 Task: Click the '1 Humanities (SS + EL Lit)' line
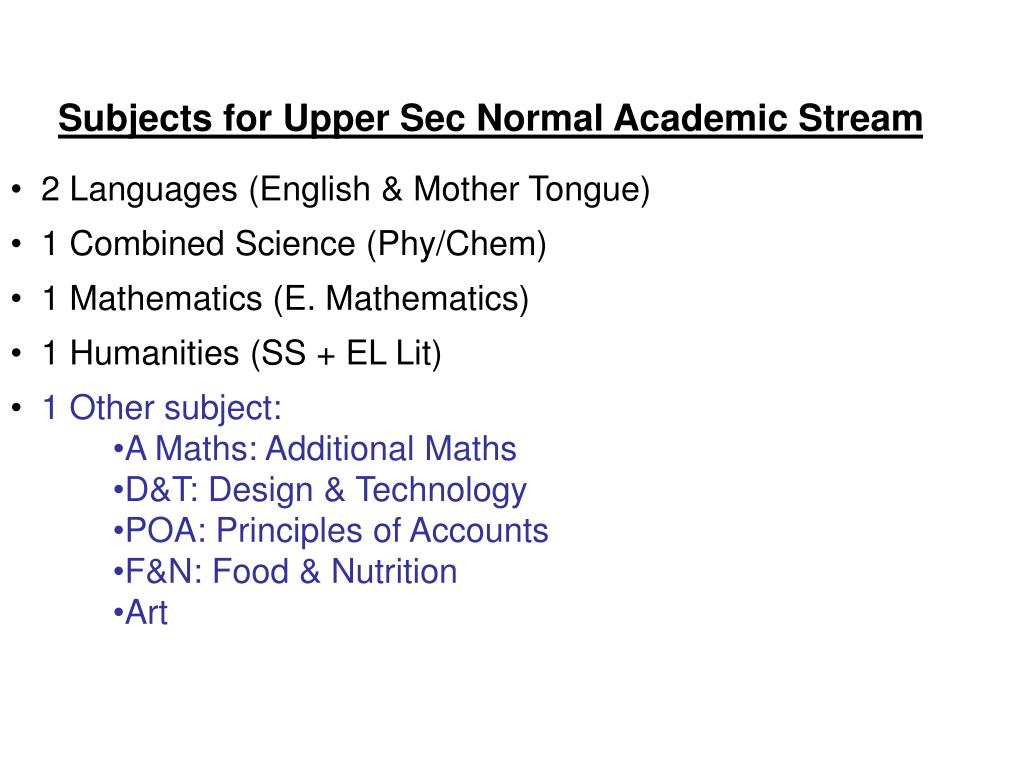point(242,353)
